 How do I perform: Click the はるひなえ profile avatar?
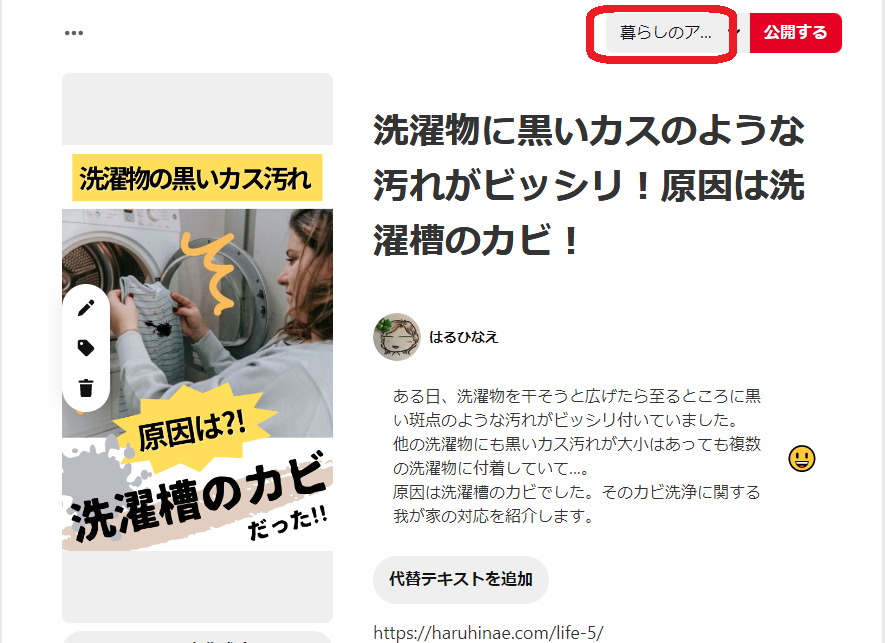point(397,337)
